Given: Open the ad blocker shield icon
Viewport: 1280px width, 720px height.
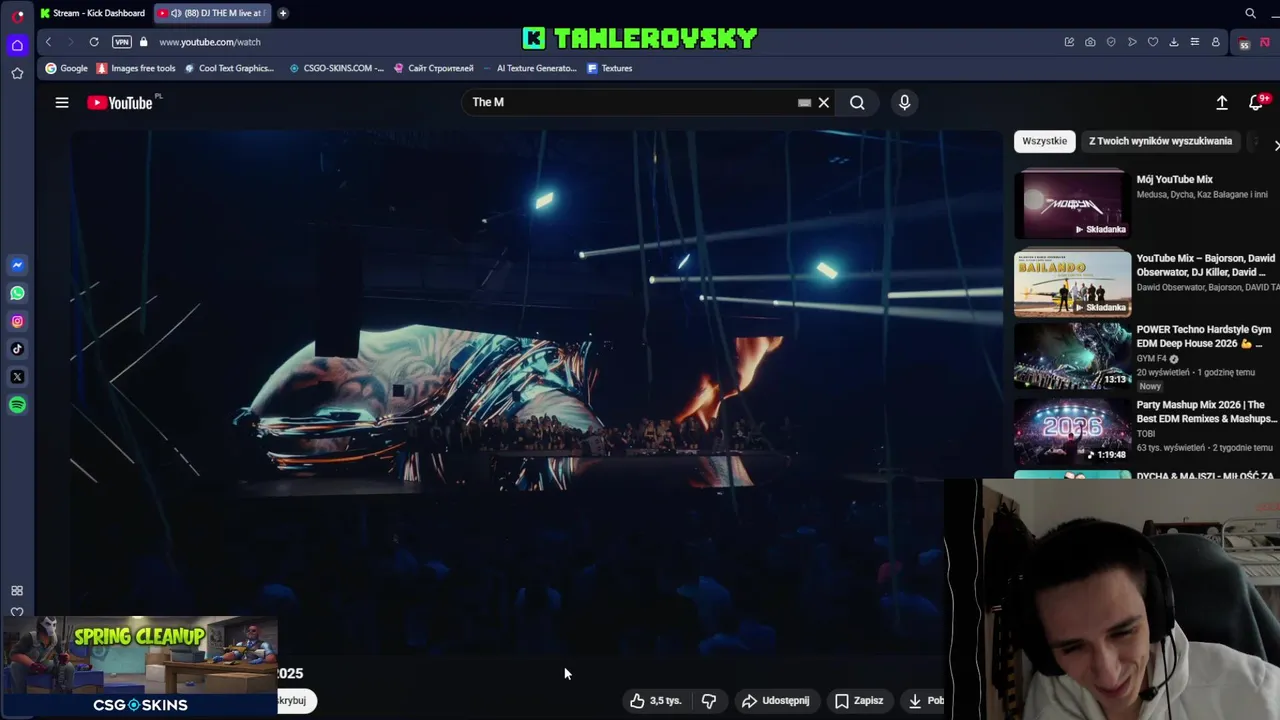Looking at the screenshot, I should [x=1111, y=42].
